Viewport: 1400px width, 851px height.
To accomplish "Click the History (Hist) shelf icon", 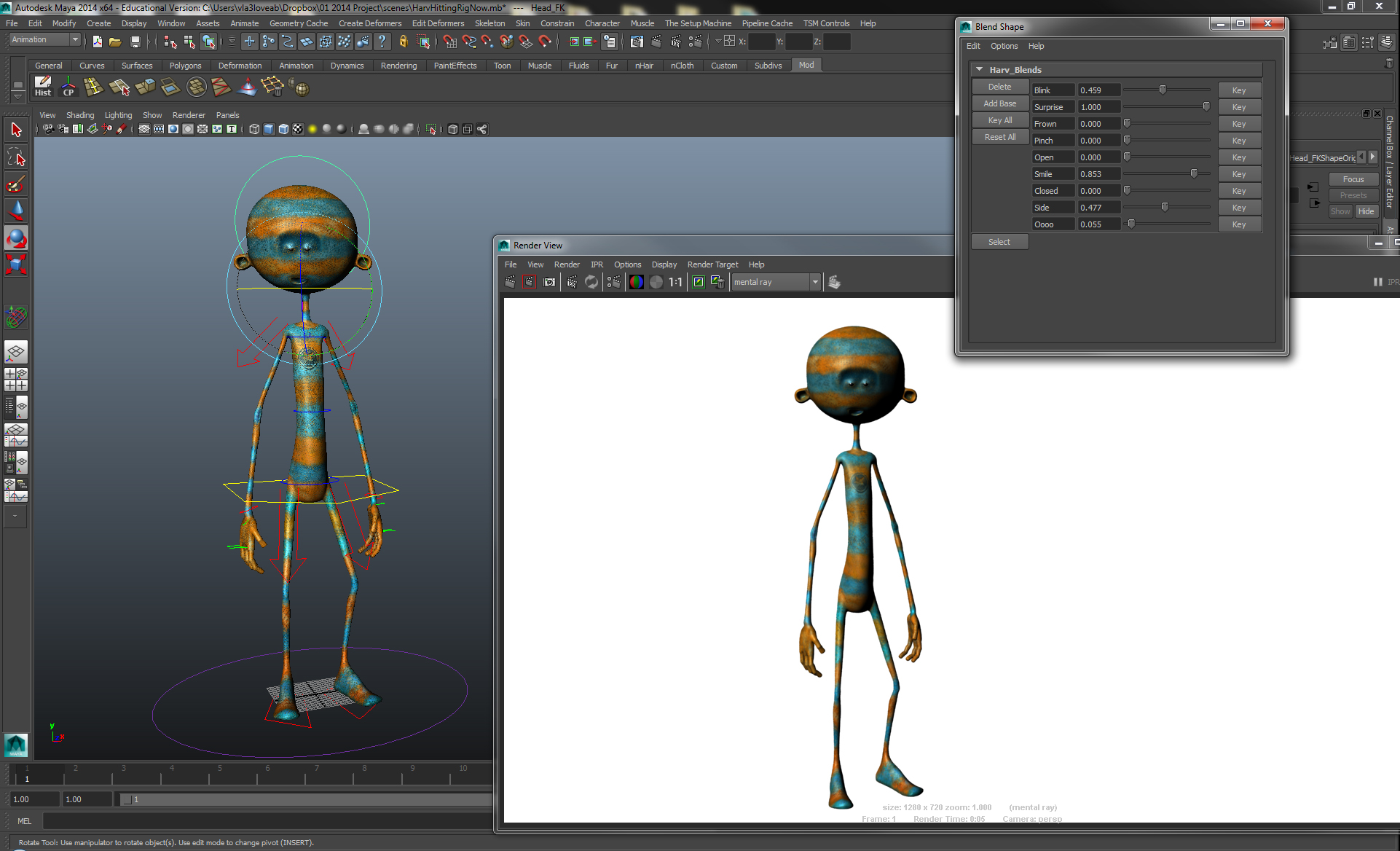I will (43, 87).
